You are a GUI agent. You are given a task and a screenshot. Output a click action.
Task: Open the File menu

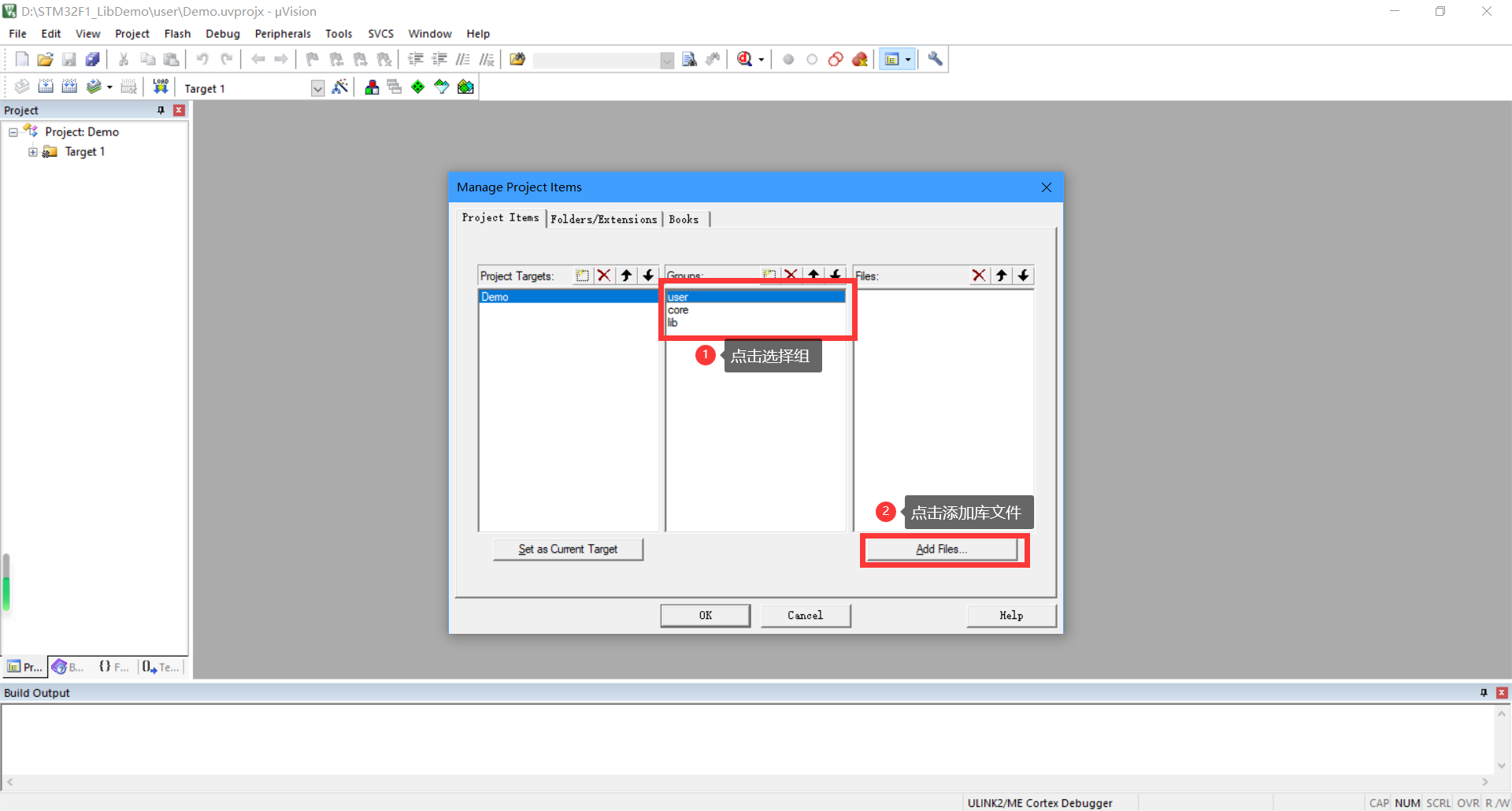[17, 34]
